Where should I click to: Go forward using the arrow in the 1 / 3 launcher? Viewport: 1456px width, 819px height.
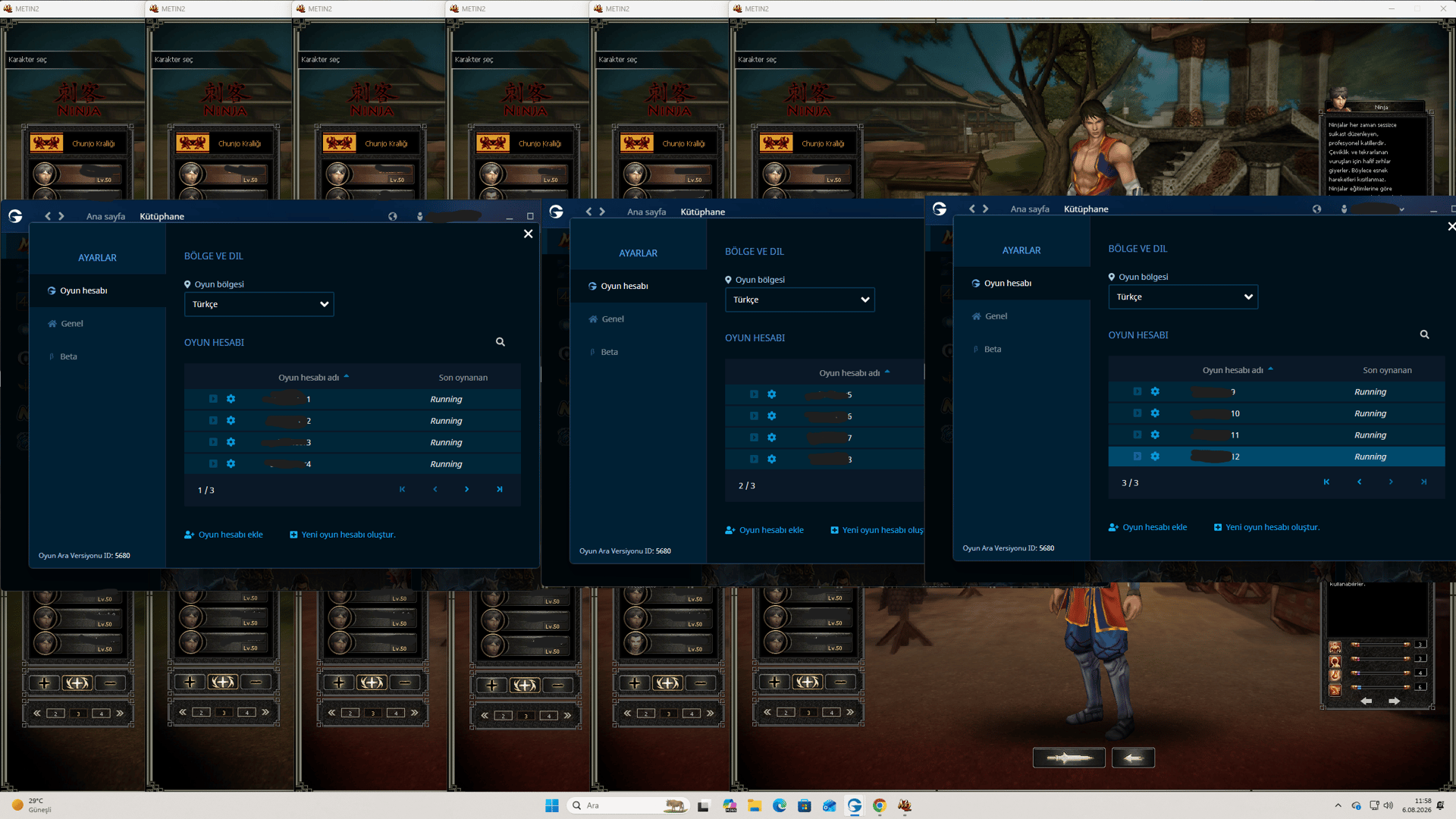pos(61,216)
